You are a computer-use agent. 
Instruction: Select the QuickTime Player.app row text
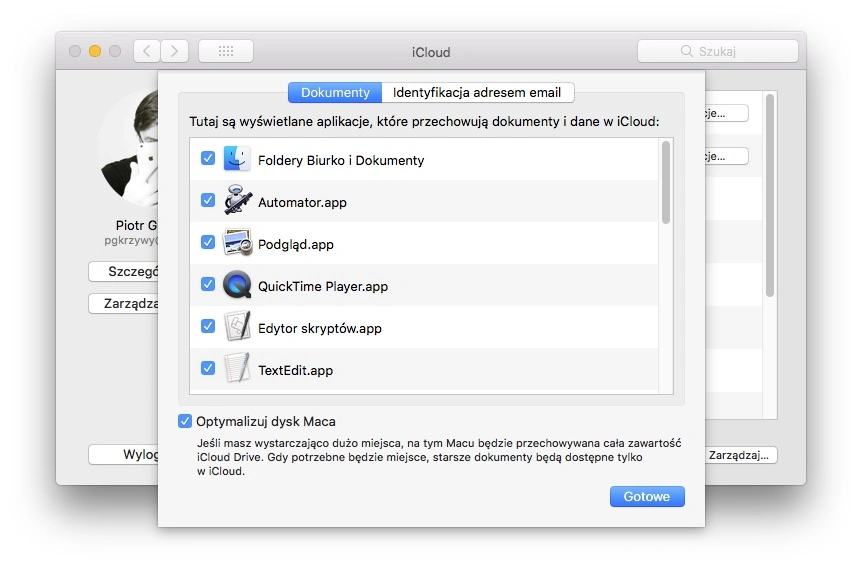(x=323, y=286)
